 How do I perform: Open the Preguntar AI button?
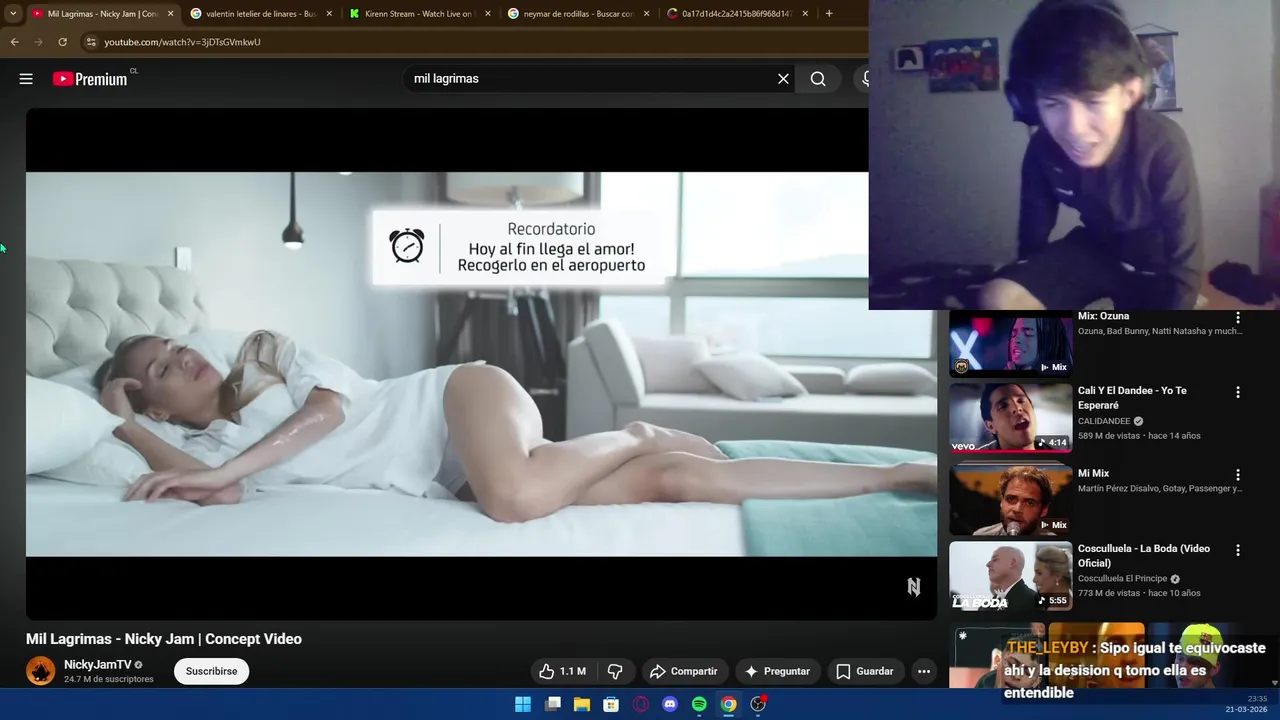click(778, 671)
